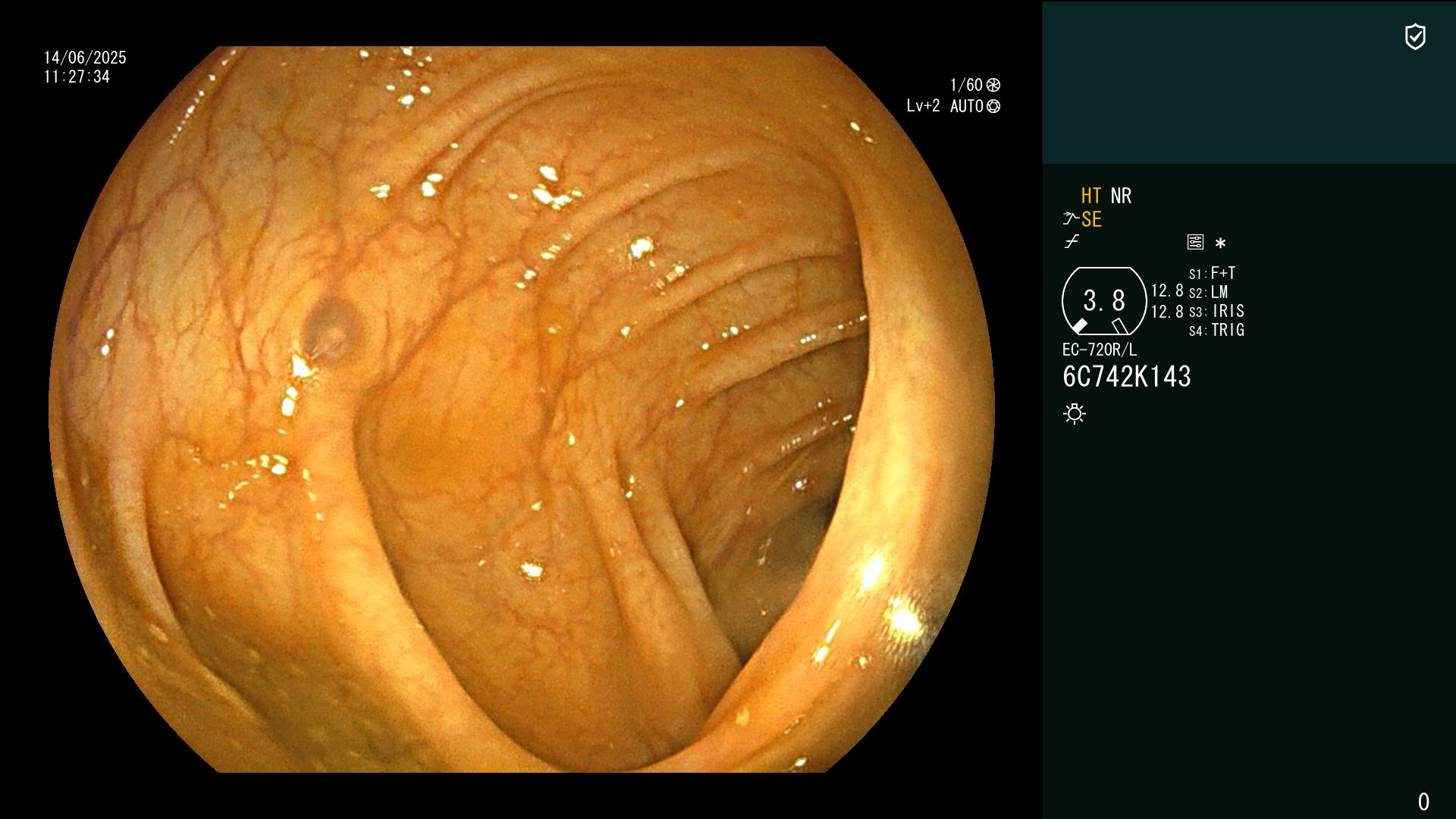Click the structure enhancement curve icon beside SE

click(1071, 218)
